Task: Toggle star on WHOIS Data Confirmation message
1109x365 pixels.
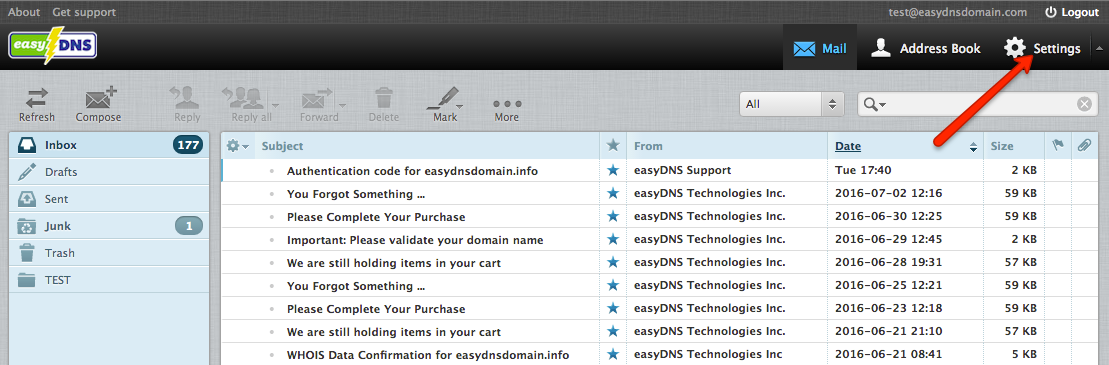Action: coord(613,354)
